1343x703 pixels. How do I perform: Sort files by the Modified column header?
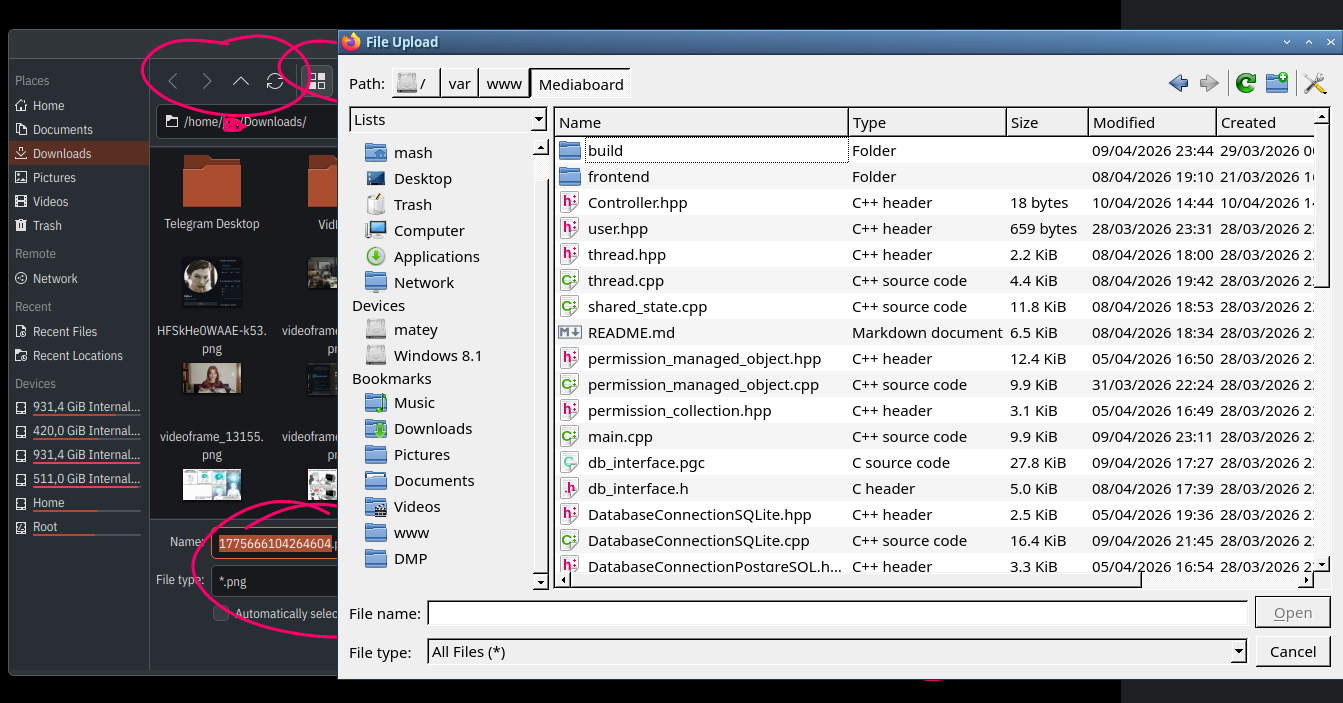[1152, 122]
